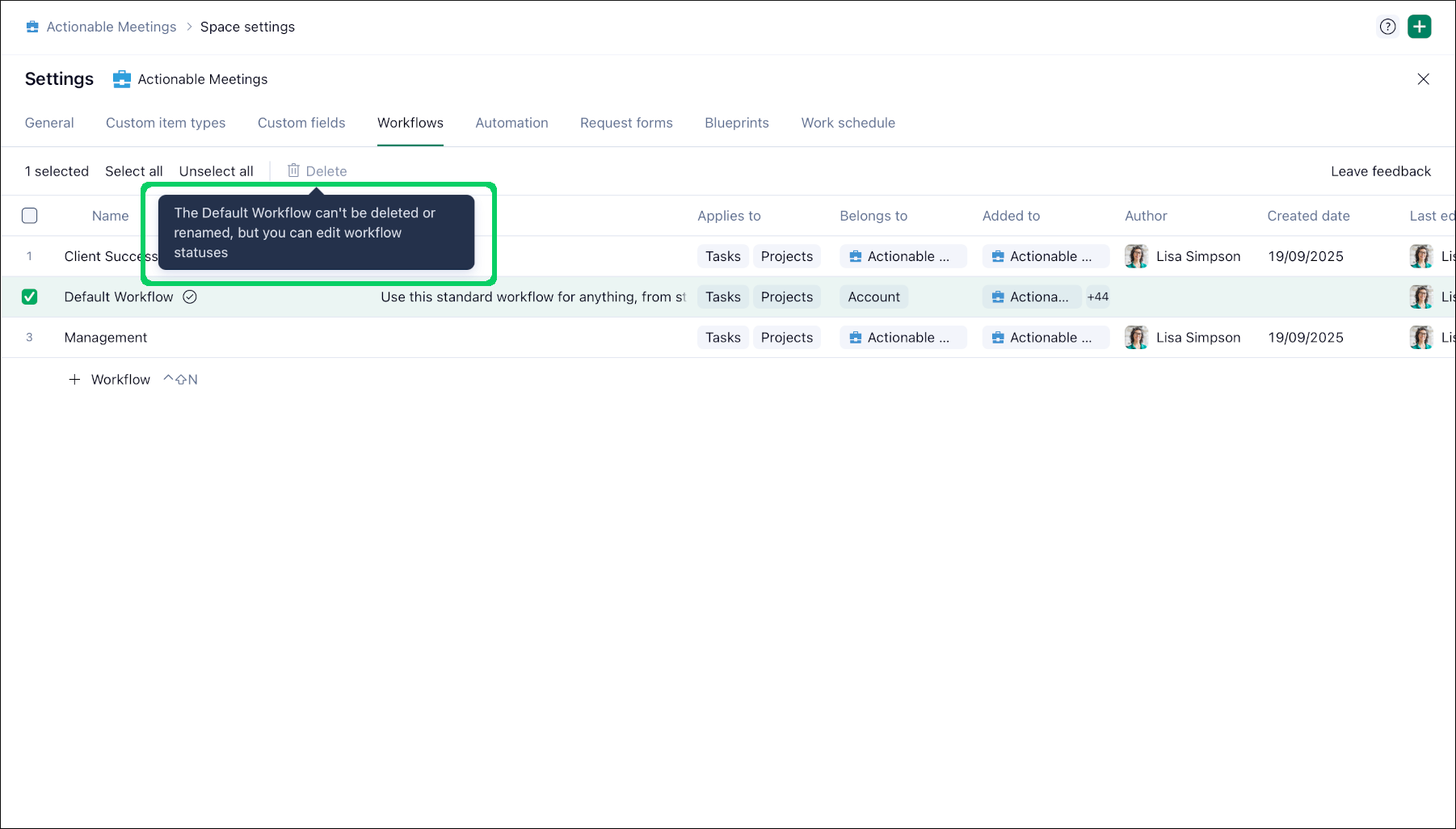Open the Management workflow row
The width and height of the screenshot is (1456, 829).
(106, 338)
